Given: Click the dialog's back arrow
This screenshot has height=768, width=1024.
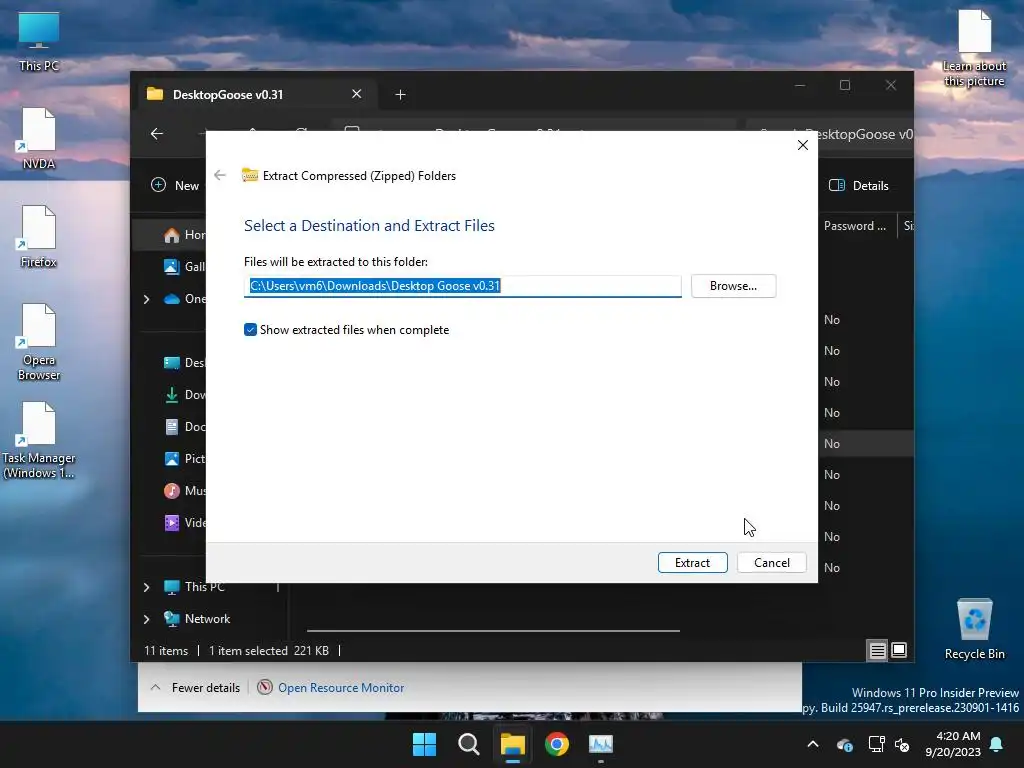Looking at the screenshot, I should [220, 175].
